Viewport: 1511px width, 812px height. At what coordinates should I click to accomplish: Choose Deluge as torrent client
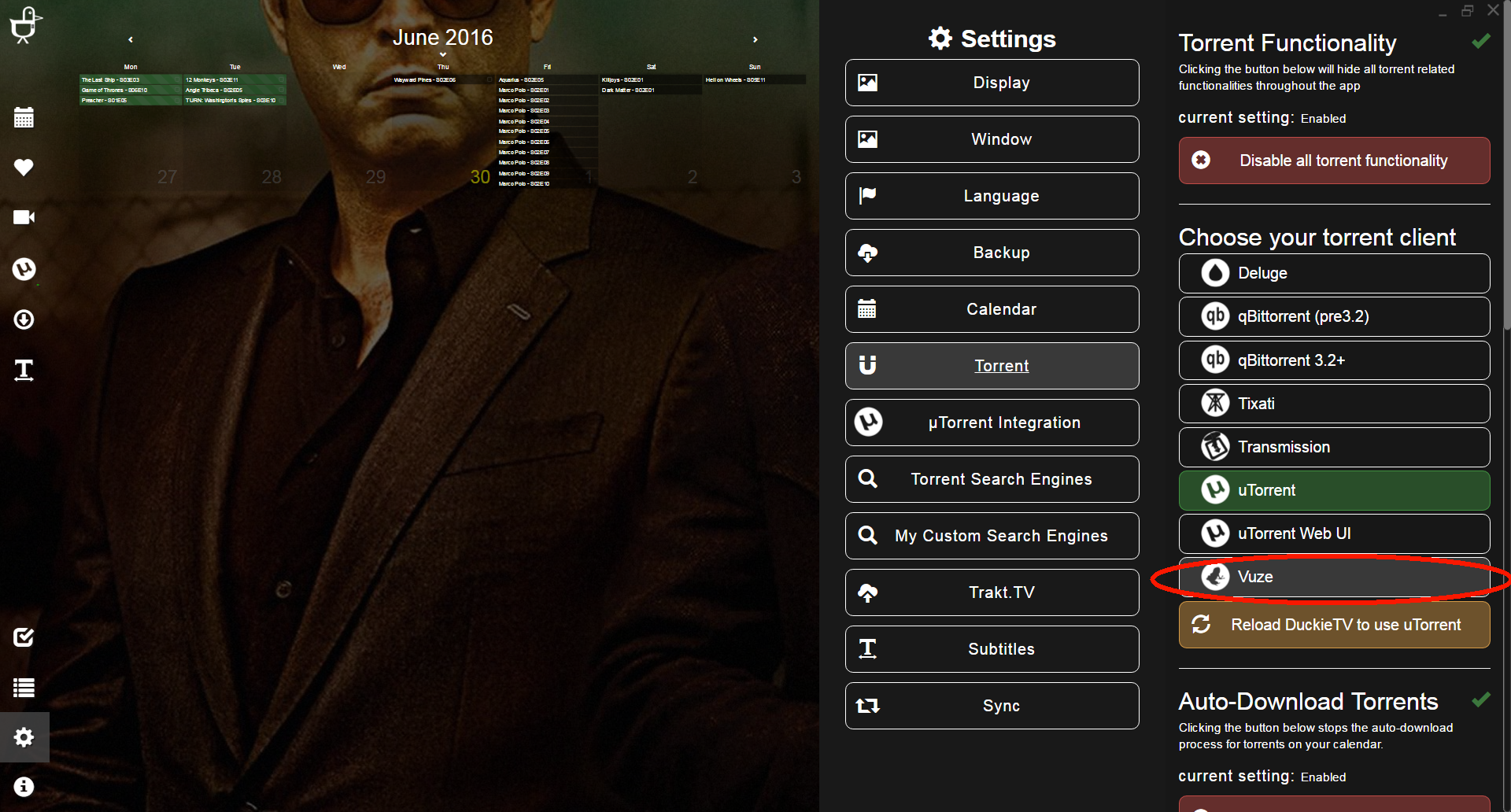tap(1334, 273)
